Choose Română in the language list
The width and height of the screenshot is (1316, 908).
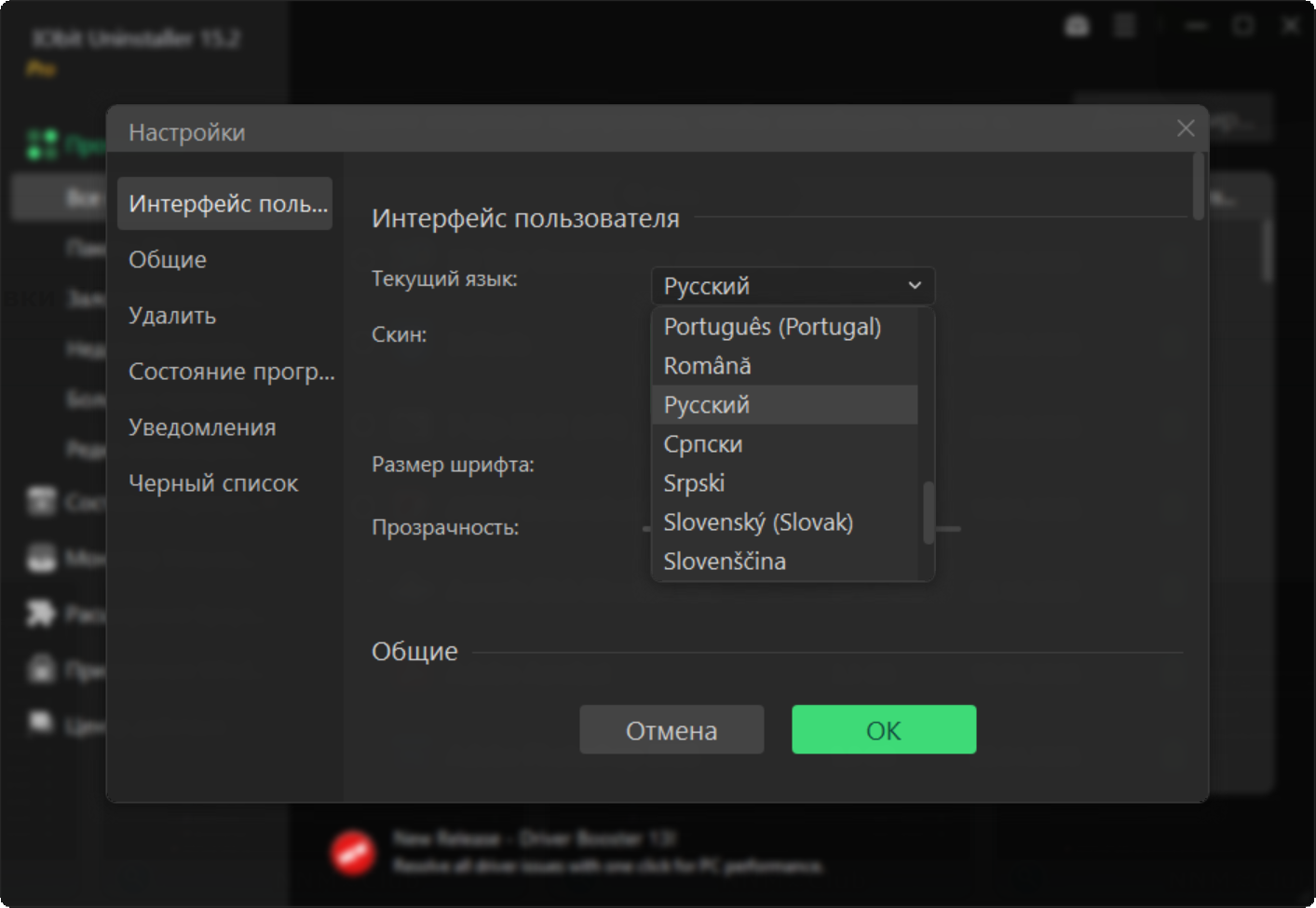click(x=708, y=366)
